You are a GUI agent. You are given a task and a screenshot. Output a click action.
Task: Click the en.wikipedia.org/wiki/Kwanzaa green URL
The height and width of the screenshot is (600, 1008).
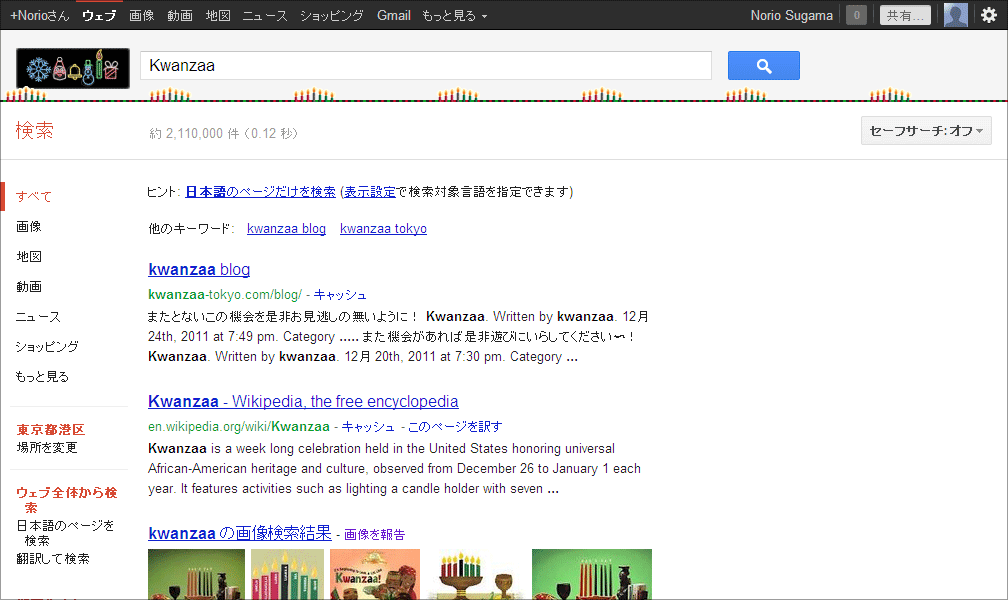click(238, 427)
